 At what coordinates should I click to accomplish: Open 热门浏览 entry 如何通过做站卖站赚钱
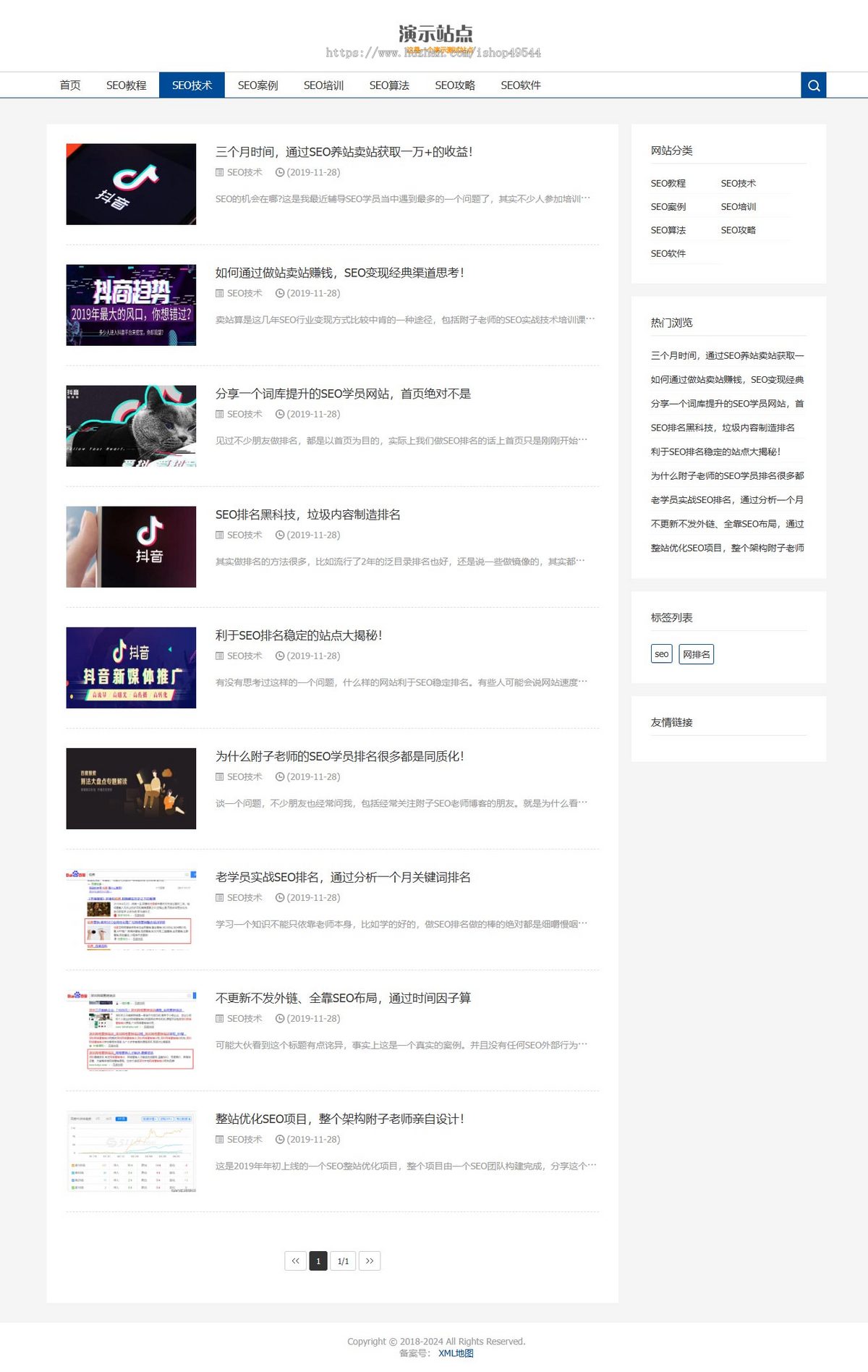tap(728, 379)
